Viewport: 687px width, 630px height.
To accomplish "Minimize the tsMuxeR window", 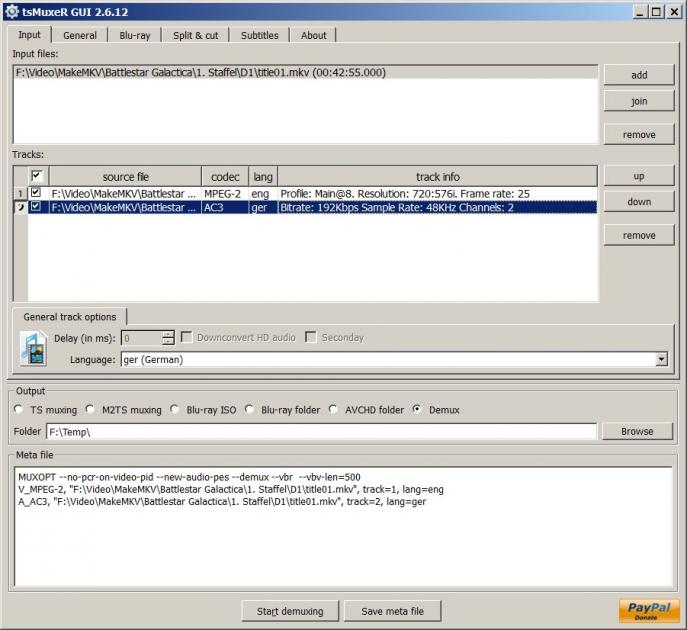I will (x=640, y=12).
